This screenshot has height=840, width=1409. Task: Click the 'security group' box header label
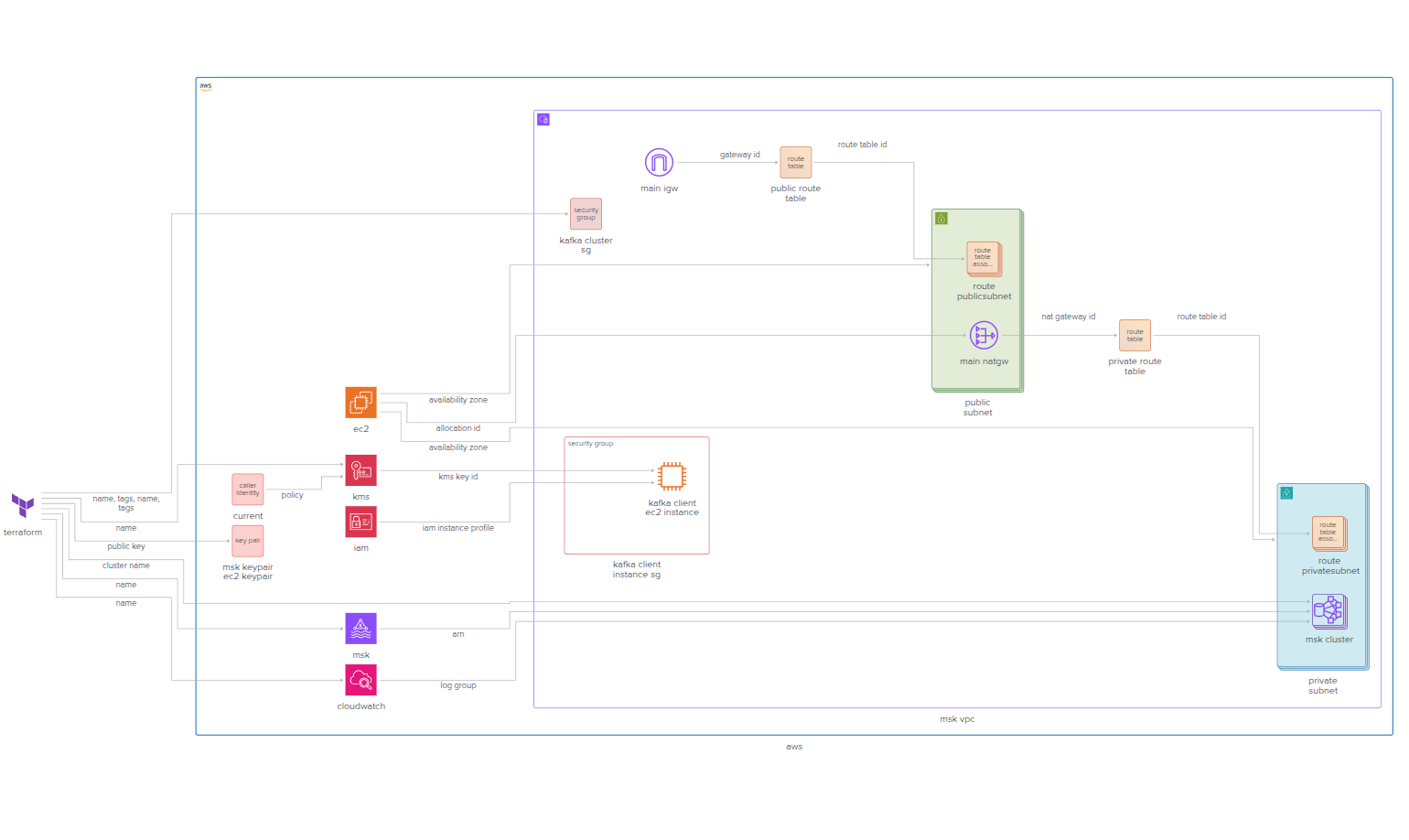590,444
